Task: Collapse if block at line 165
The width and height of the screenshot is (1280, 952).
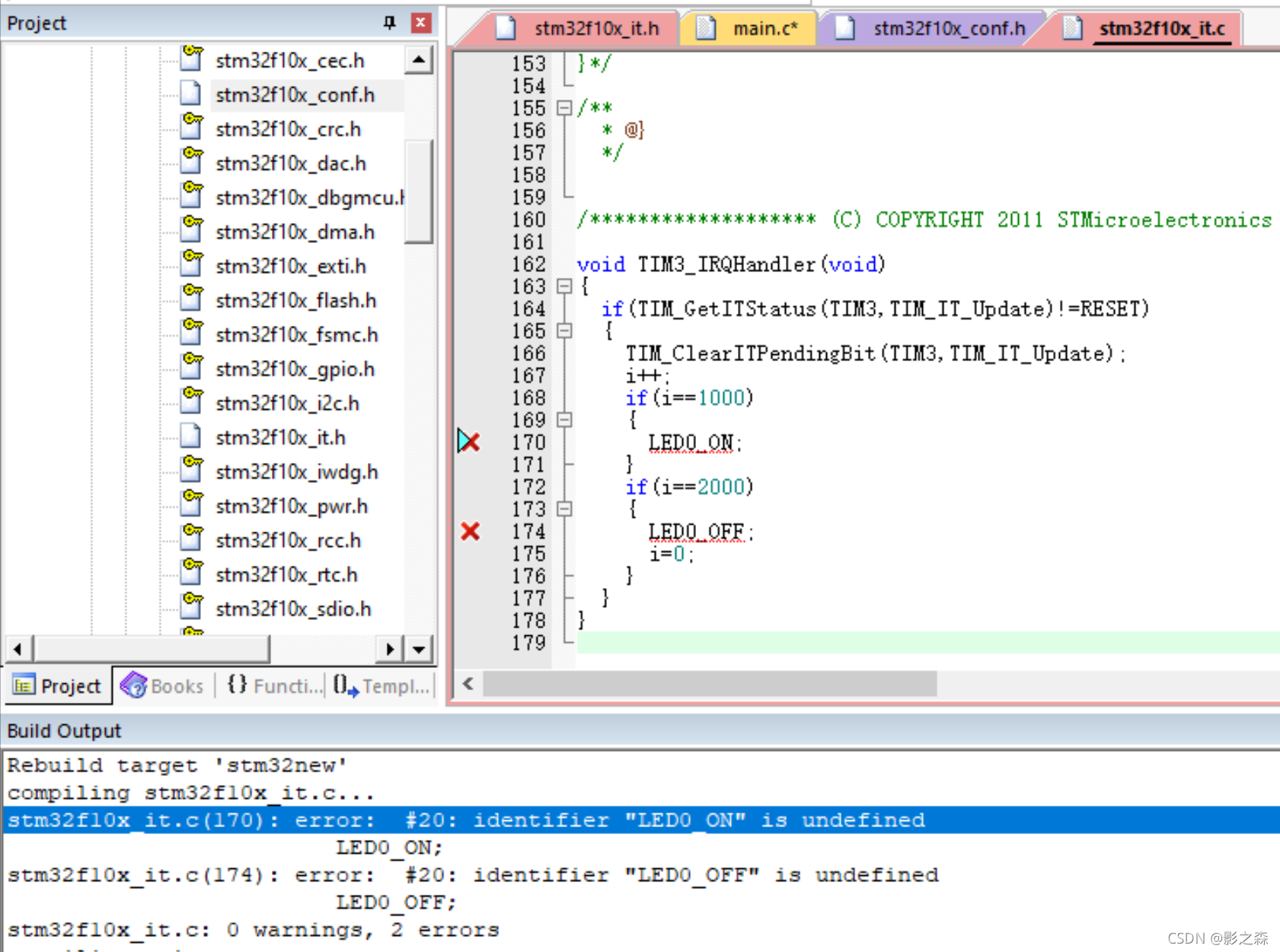Action: [x=564, y=331]
